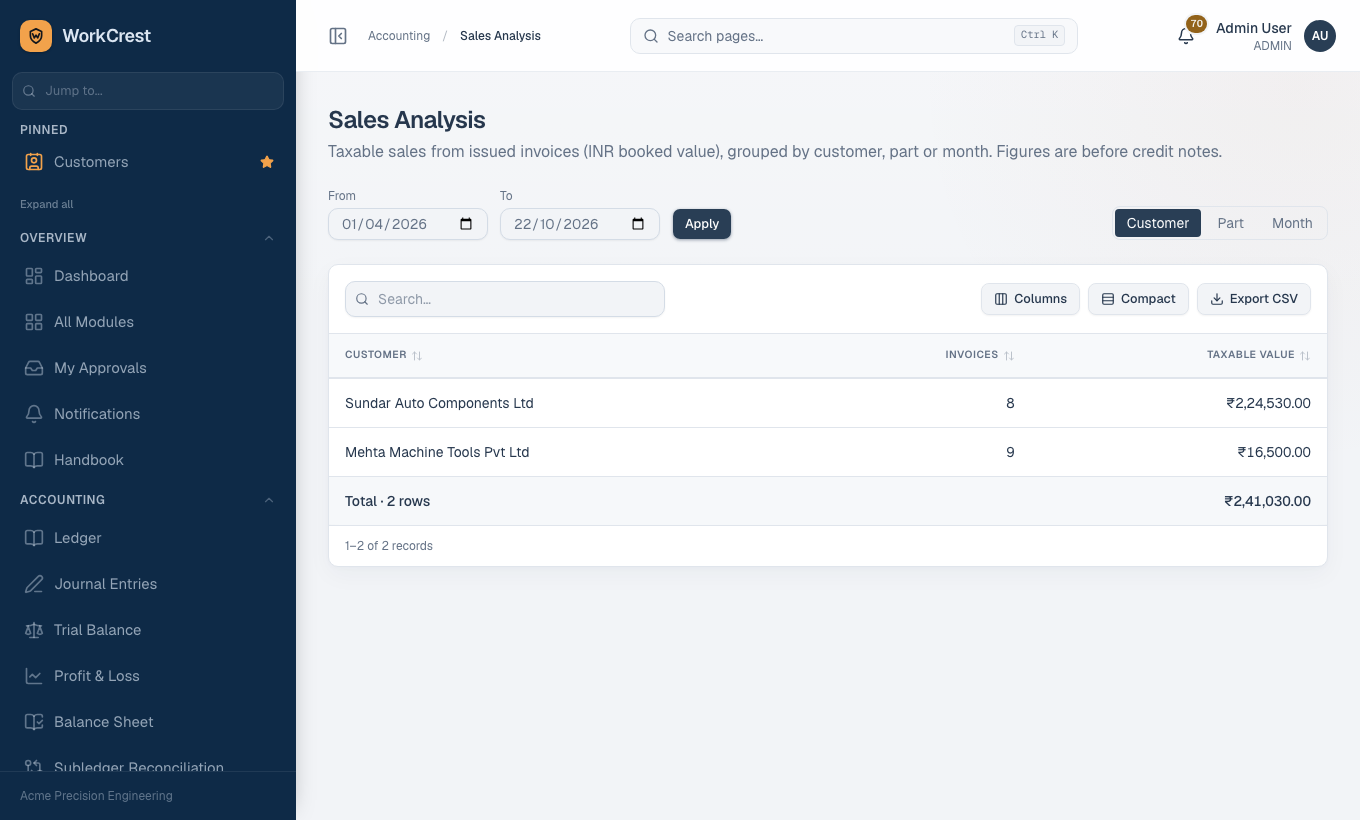Viewport: 1360px width, 820px height.
Task: Click the table Search field
Action: [505, 299]
